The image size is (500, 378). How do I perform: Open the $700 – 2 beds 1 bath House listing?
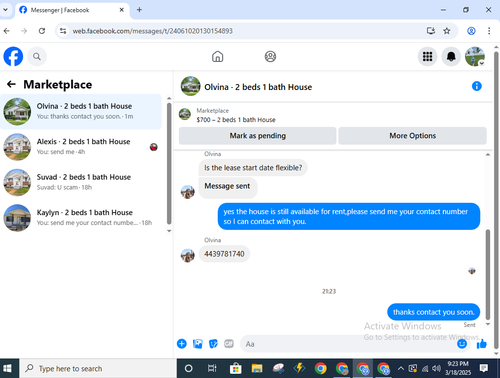click(x=236, y=120)
